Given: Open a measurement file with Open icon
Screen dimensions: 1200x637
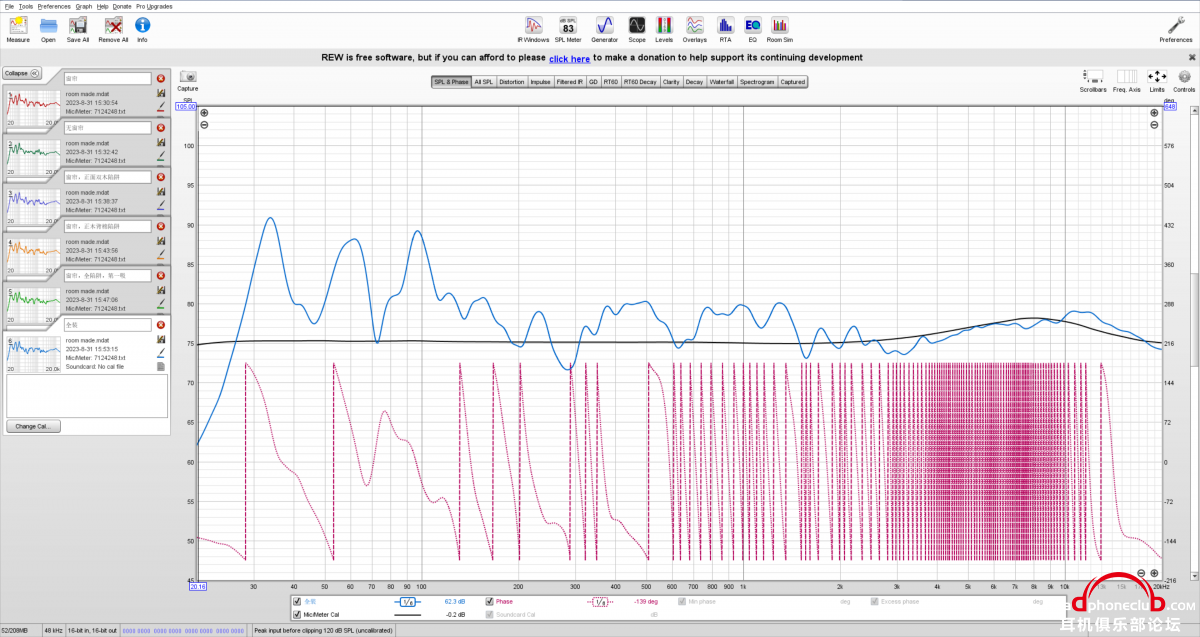Looking at the screenshot, I should coord(48,25).
